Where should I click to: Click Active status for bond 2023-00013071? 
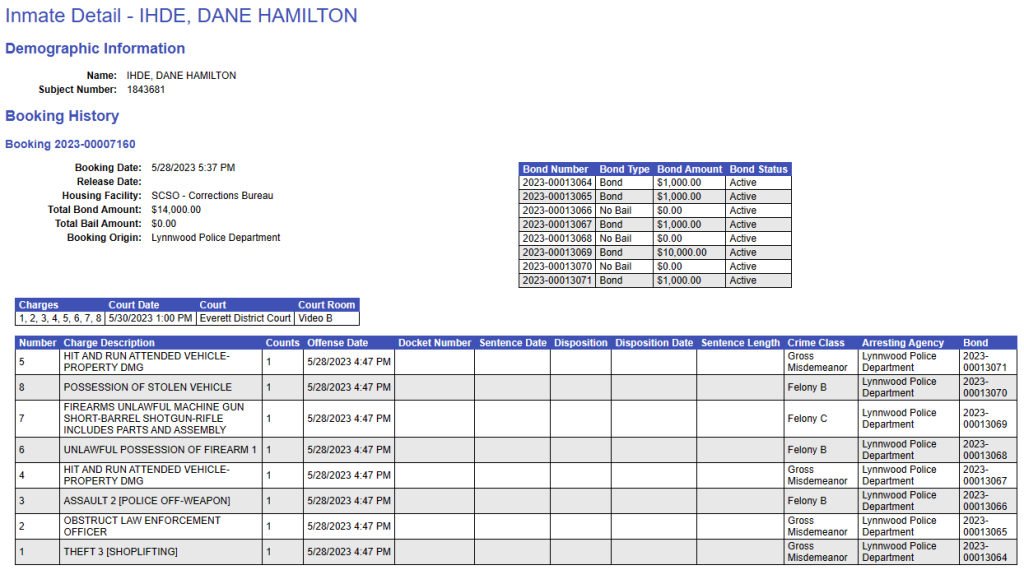pyautogui.click(x=758, y=281)
